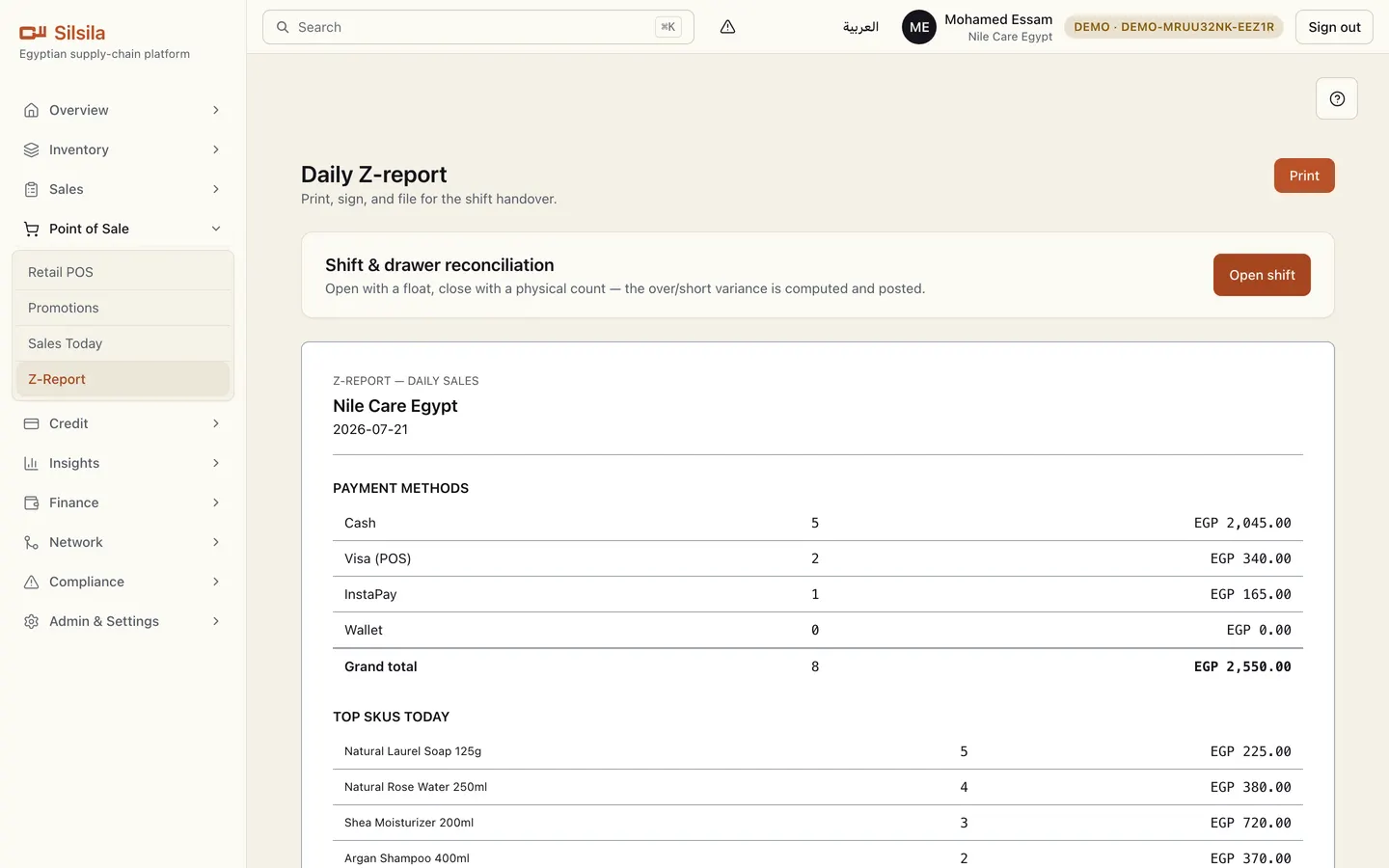Click the Print button
This screenshot has width=1389, height=868.
pos(1304,176)
